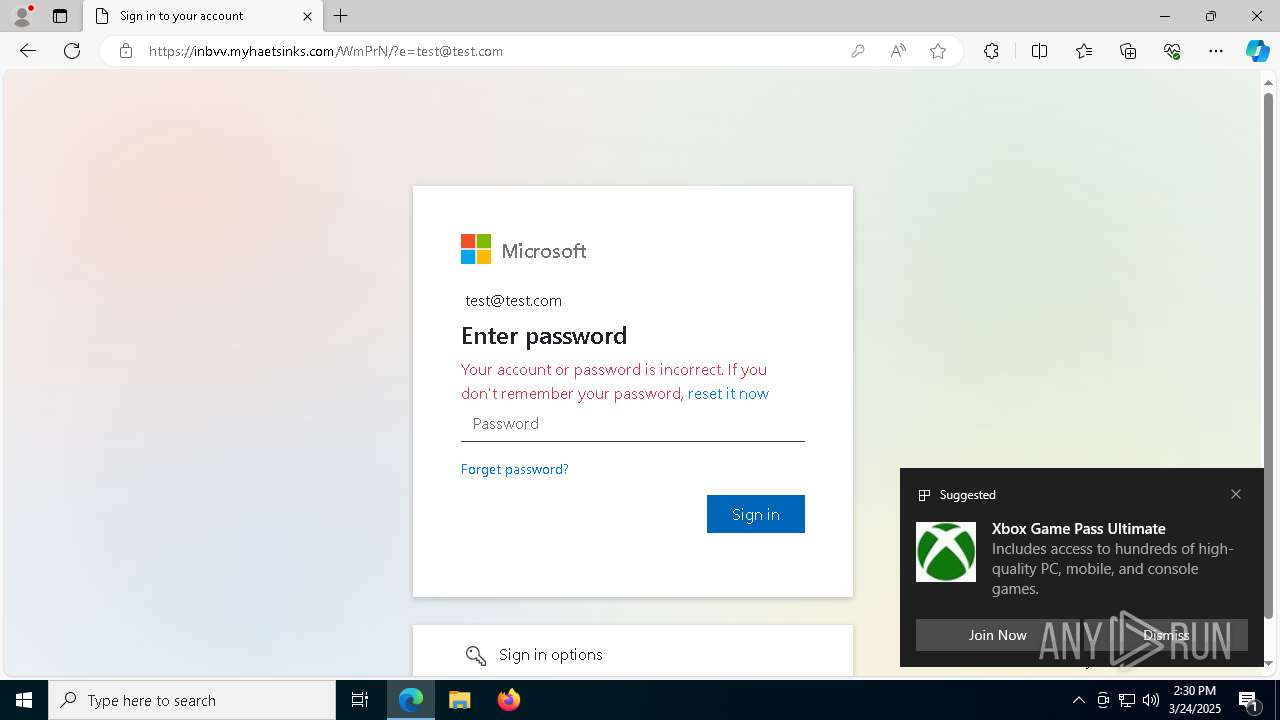Click the Type here to search box
Viewport: 1280px width, 720px height.
pyautogui.click(x=192, y=700)
